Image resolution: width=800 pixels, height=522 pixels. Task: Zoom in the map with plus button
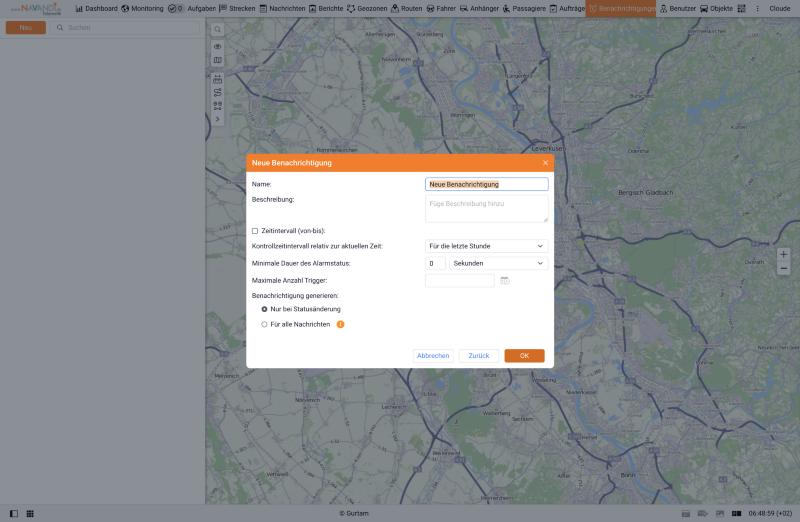click(x=783, y=254)
